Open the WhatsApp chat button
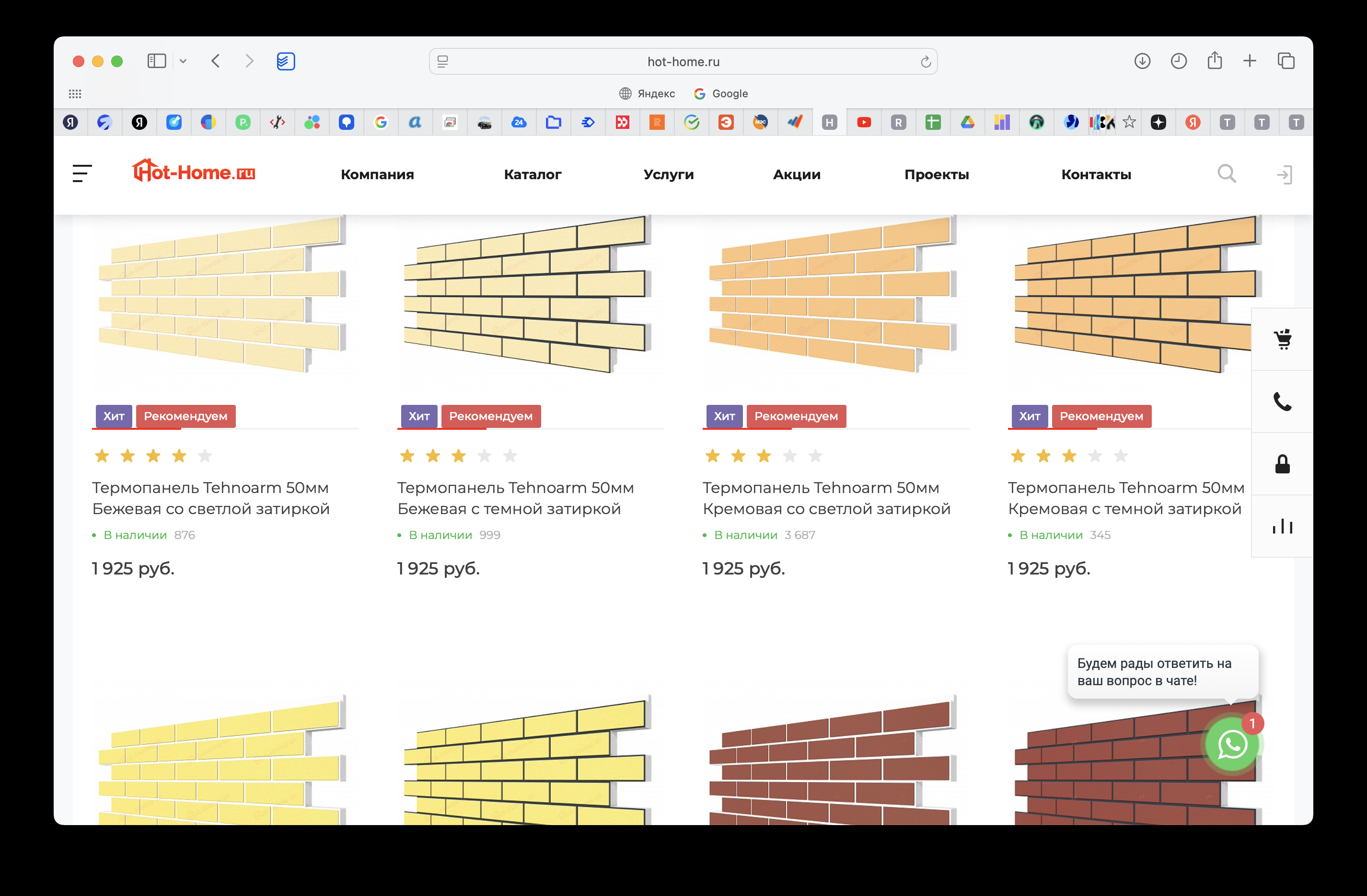Screen dimensions: 1367x896 click(1232, 745)
